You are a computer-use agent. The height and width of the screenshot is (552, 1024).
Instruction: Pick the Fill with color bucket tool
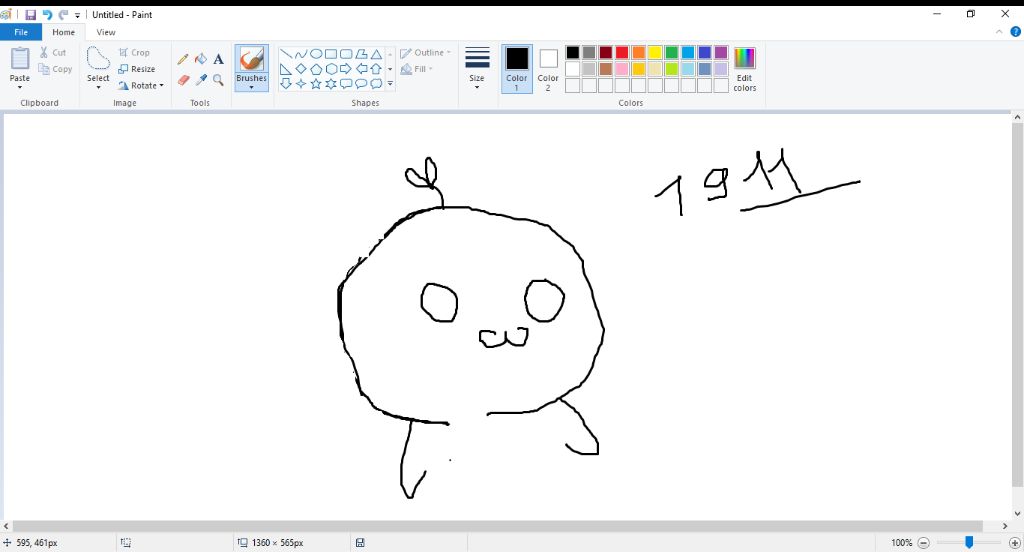(200, 59)
